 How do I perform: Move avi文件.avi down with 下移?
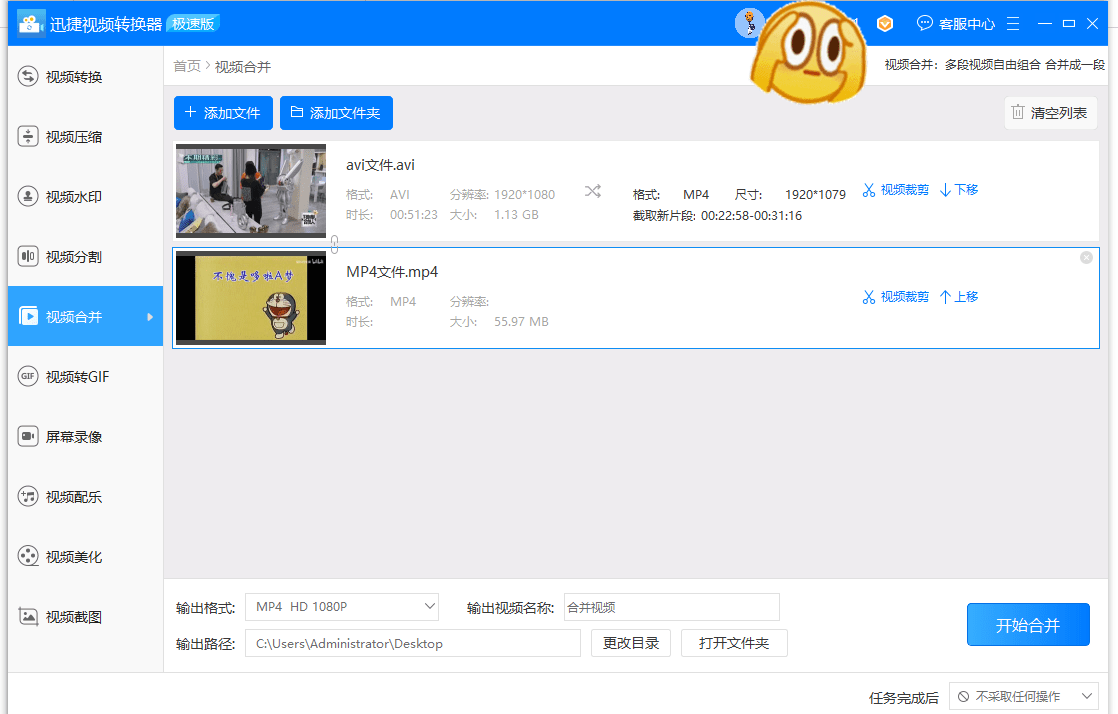959,190
